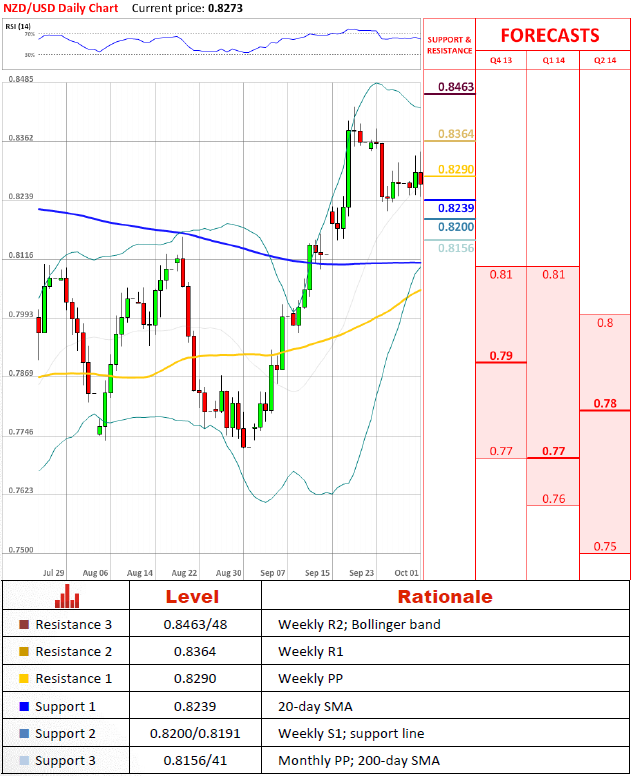Click the Support & Resistance column heading
This screenshot has height=776, width=631.
click(x=449, y=45)
